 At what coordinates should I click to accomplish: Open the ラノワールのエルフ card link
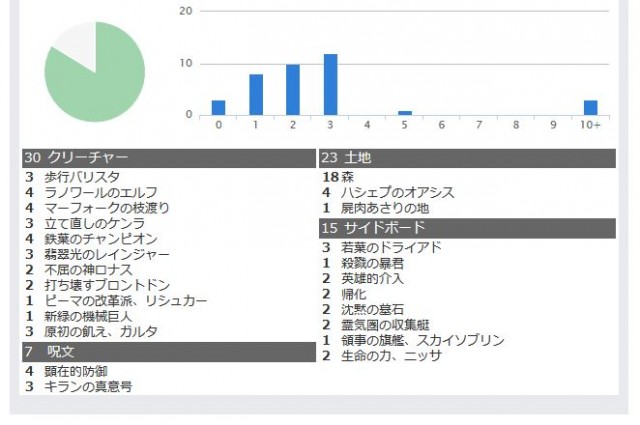(x=101, y=193)
